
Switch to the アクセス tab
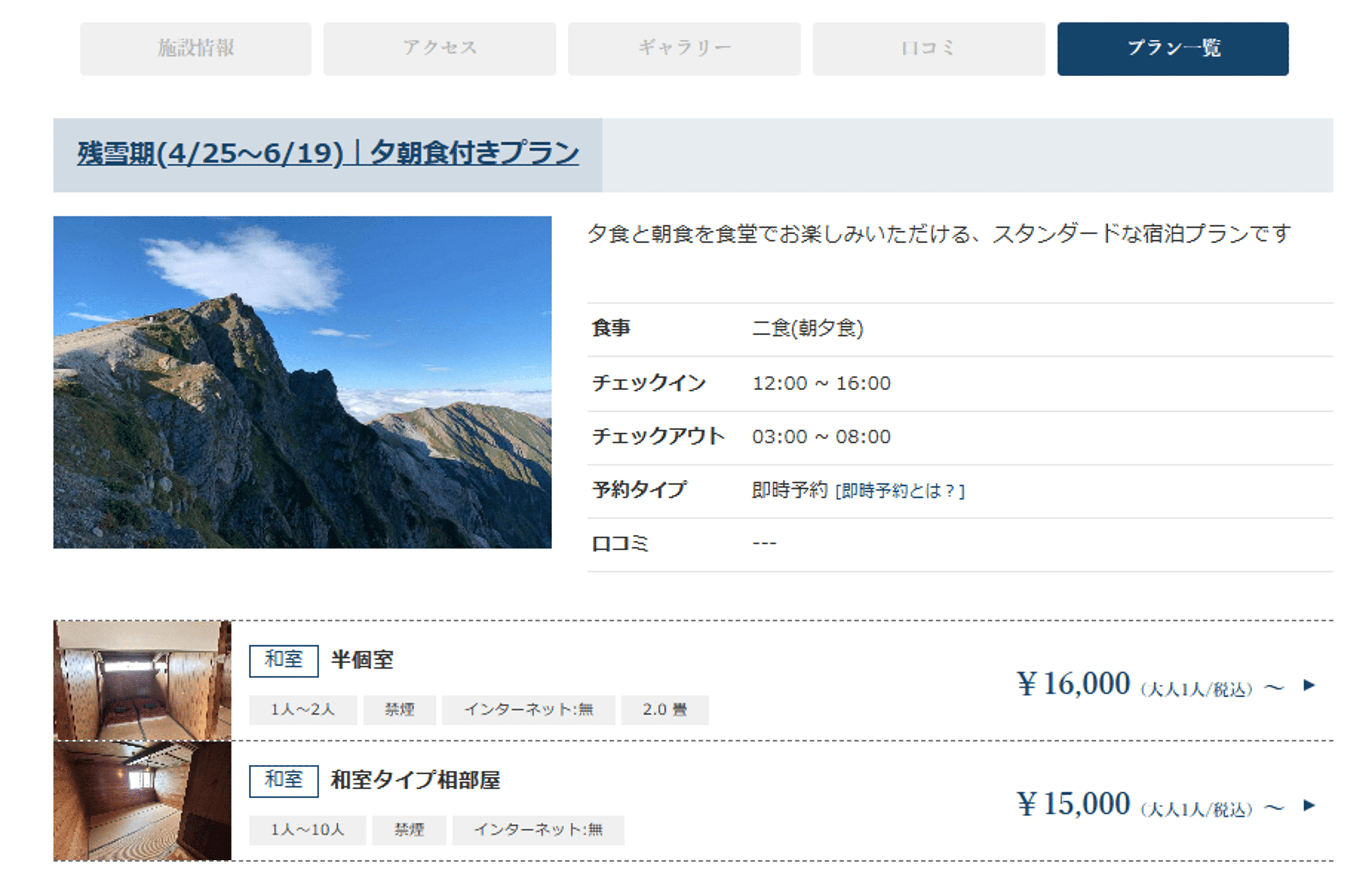click(439, 48)
